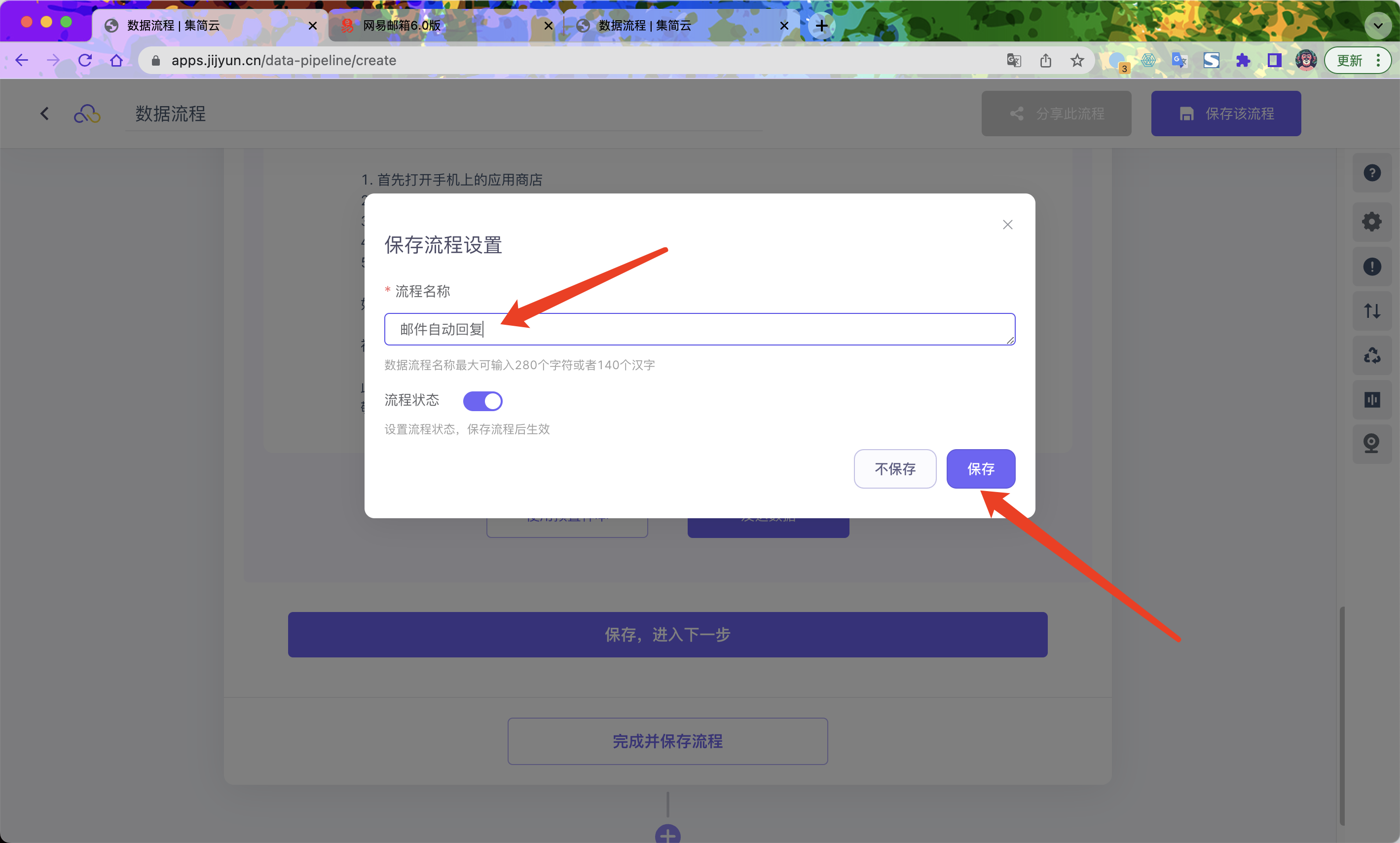The height and width of the screenshot is (843, 1400).
Task: Toggle the 流程状态 switch off
Action: (482, 401)
